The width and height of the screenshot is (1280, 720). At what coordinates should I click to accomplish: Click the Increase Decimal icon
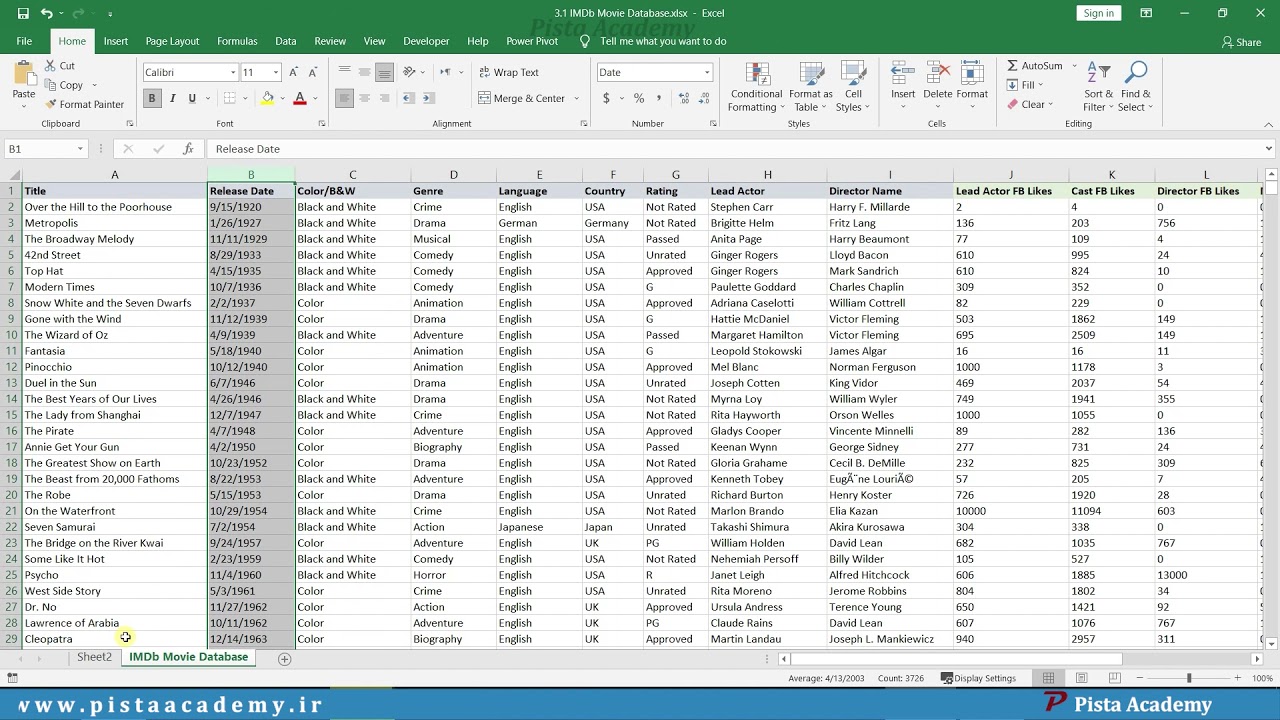684,98
